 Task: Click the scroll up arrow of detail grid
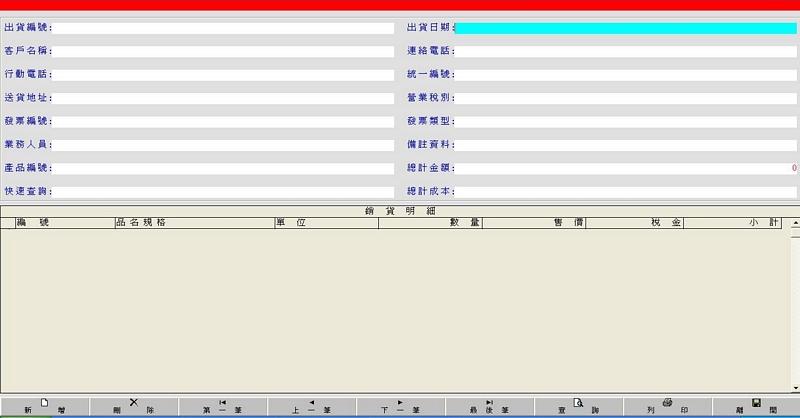point(795,223)
